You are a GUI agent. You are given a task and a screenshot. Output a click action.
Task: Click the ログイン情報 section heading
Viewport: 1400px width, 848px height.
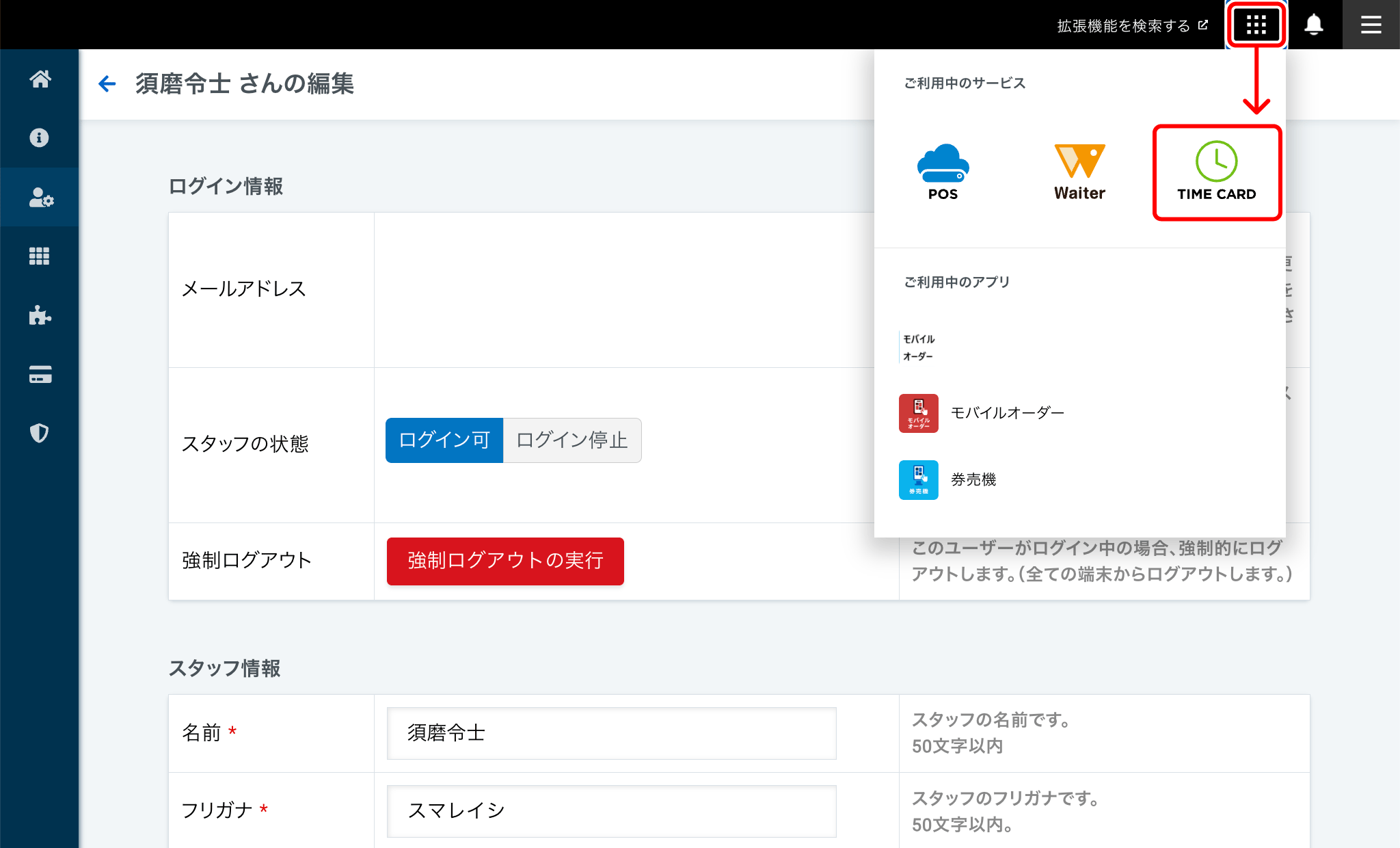pyautogui.click(x=226, y=187)
